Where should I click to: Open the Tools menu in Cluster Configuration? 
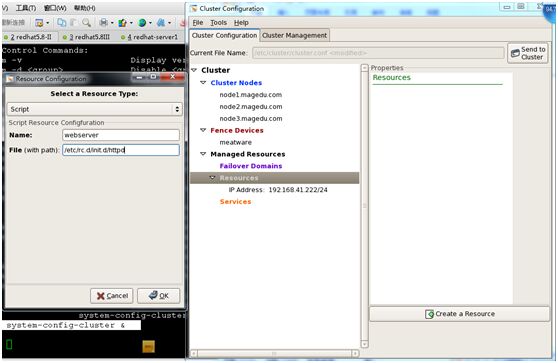click(x=219, y=23)
